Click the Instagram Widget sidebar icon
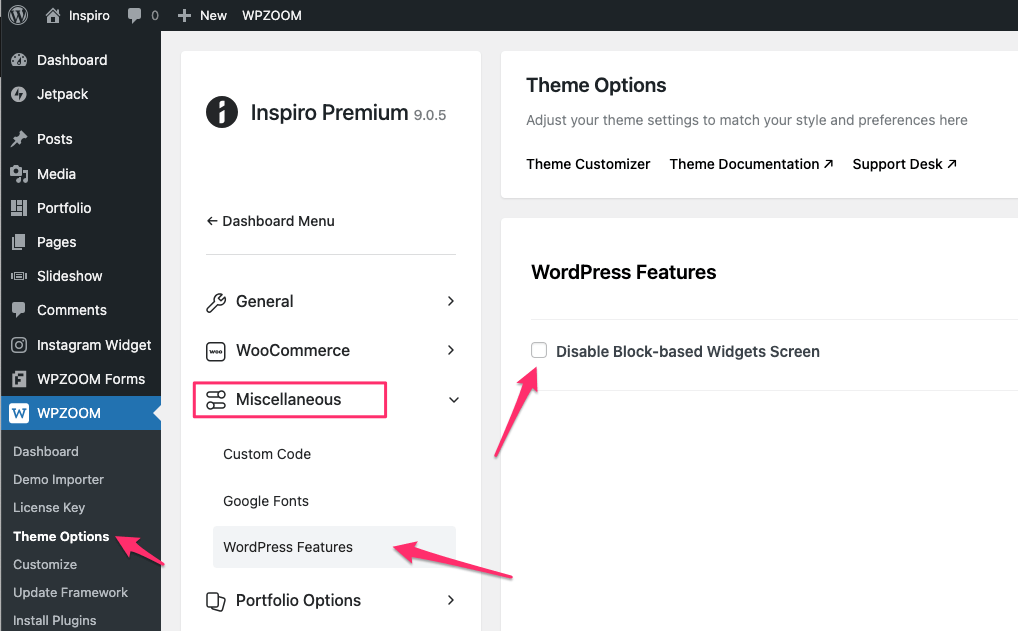 tap(19, 345)
